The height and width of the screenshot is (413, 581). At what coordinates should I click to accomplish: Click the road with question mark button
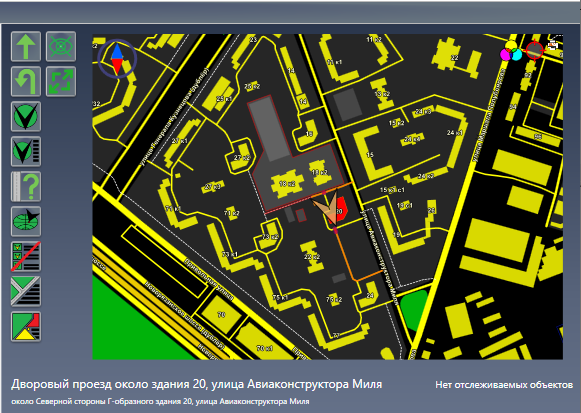26,186
